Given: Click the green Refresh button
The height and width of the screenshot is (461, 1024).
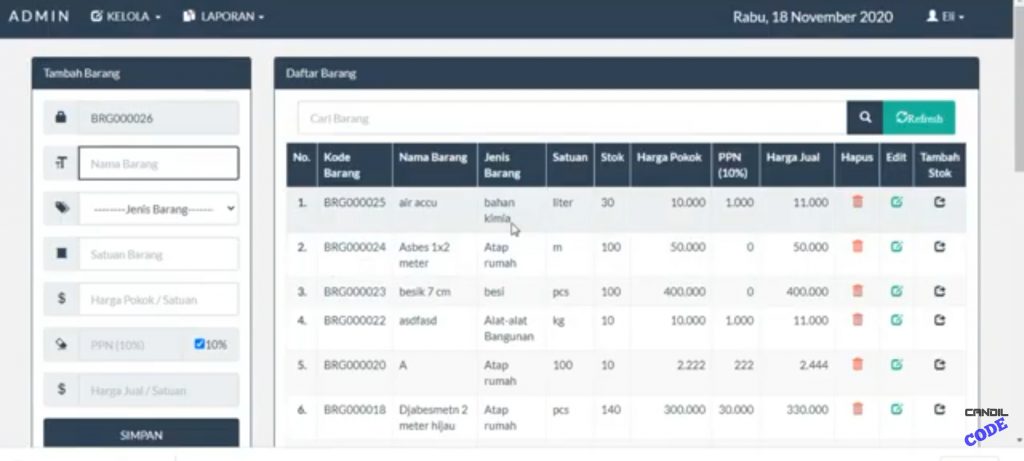Looking at the screenshot, I should click(918, 118).
